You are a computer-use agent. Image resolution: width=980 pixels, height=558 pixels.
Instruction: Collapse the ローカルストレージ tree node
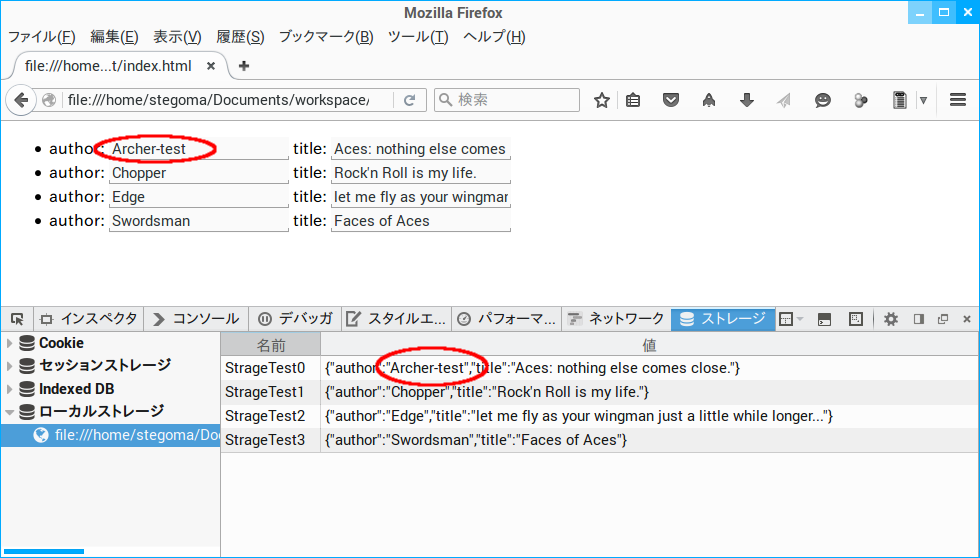9,412
